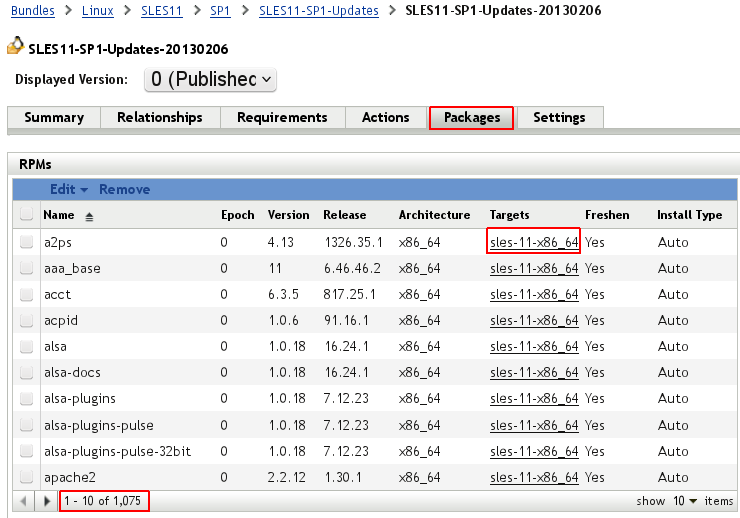Check the aaa_base package checkbox
The image size is (740, 518).
tap(26, 268)
